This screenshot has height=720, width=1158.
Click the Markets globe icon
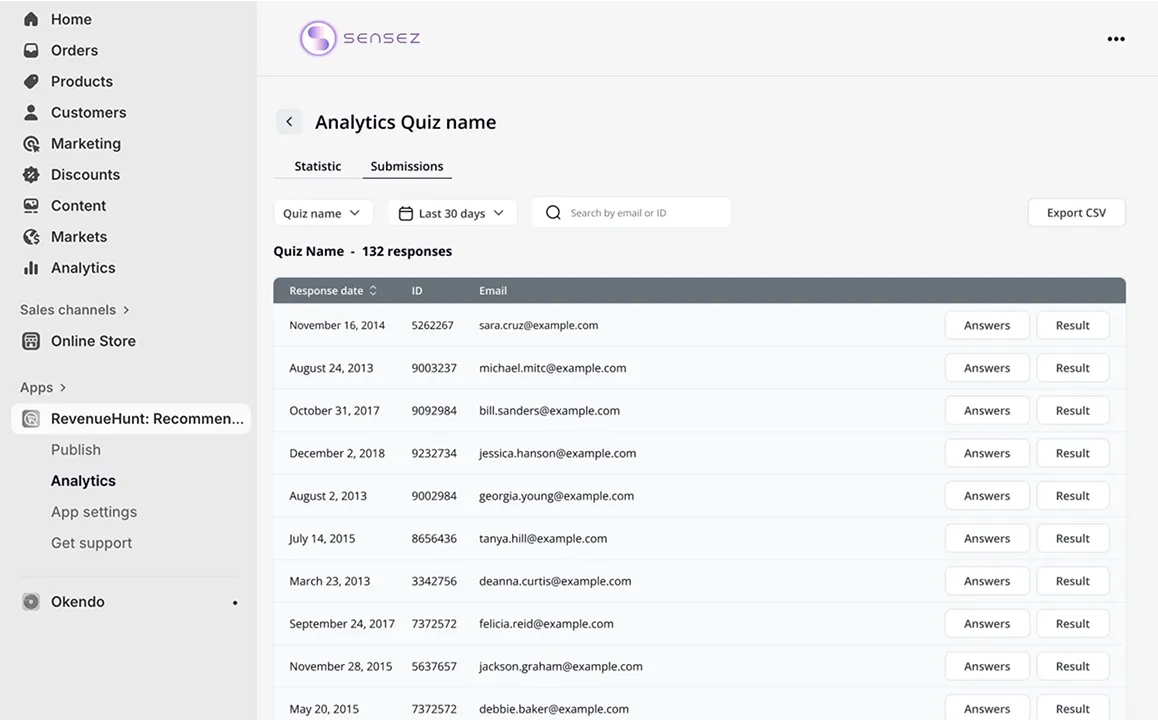(31, 236)
